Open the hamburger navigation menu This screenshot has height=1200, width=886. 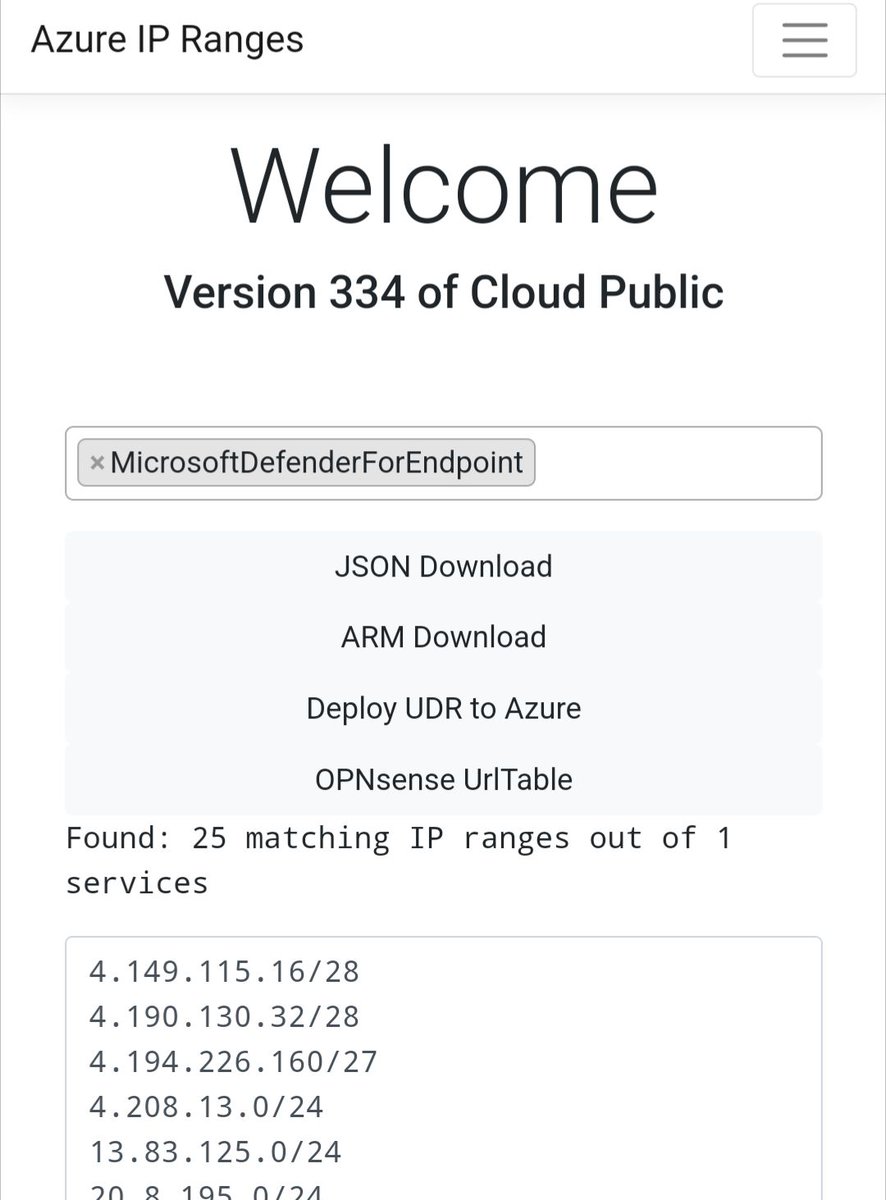(804, 40)
